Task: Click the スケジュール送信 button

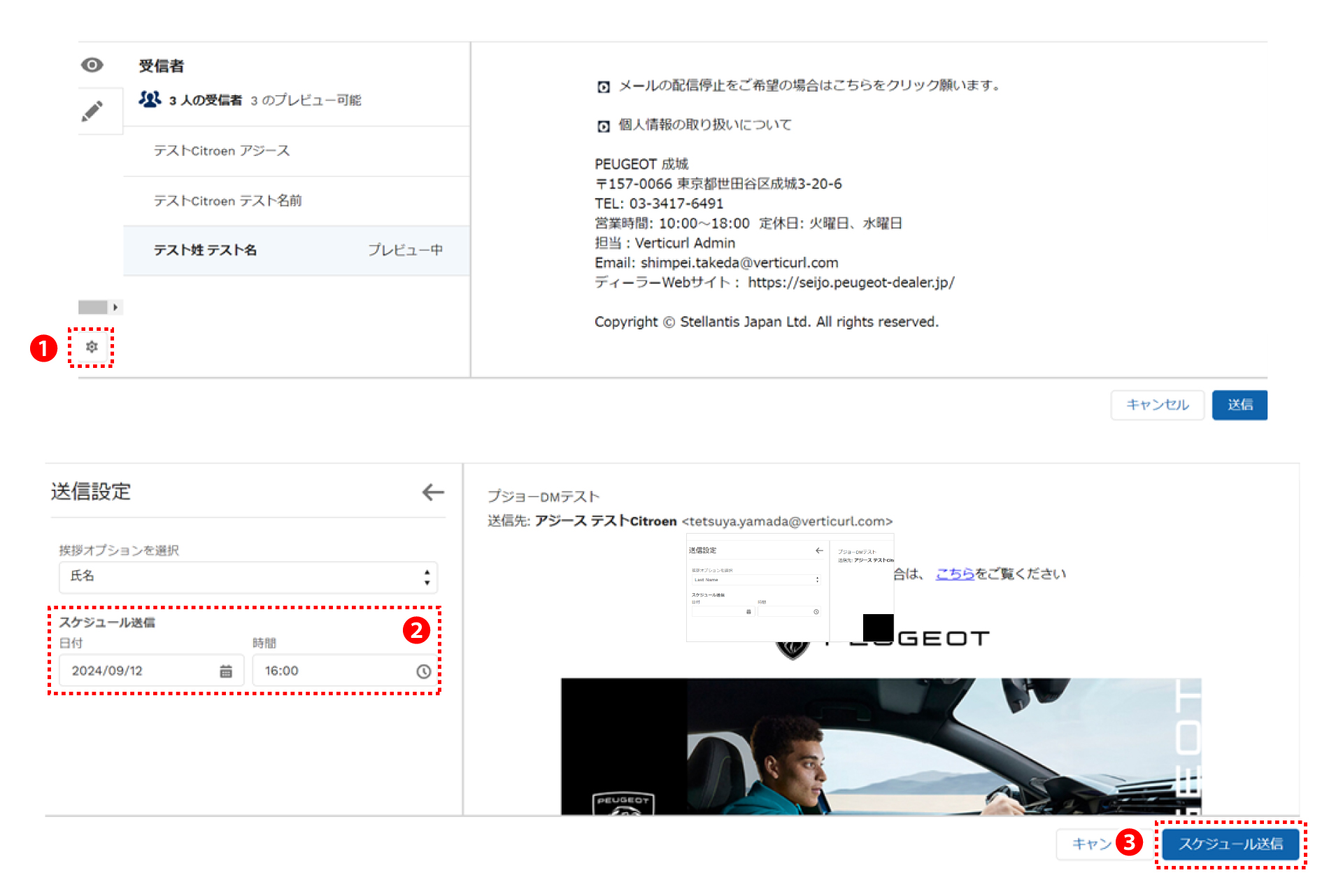Action: pos(1230,844)
